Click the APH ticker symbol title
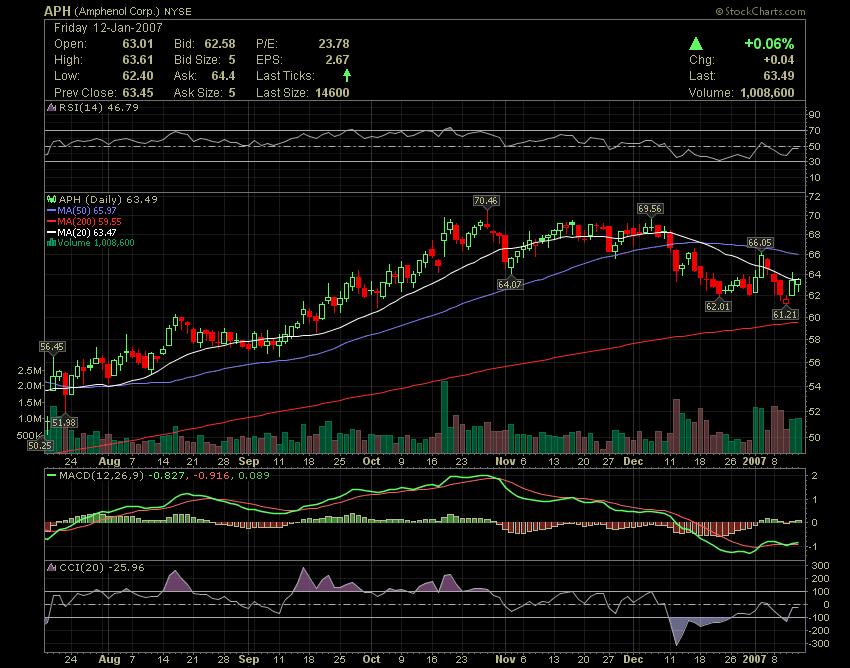The image size is (850, 668). [x=57, y=11]
